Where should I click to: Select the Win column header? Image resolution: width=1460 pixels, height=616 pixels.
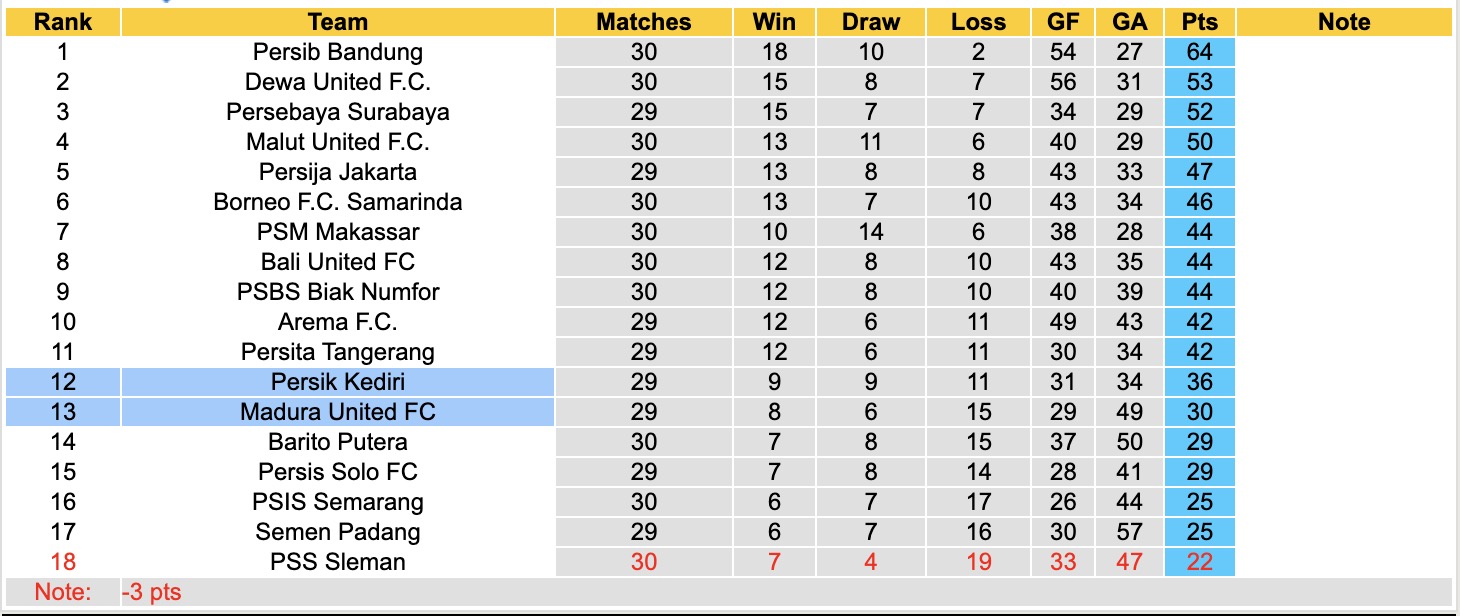(775, 22)
